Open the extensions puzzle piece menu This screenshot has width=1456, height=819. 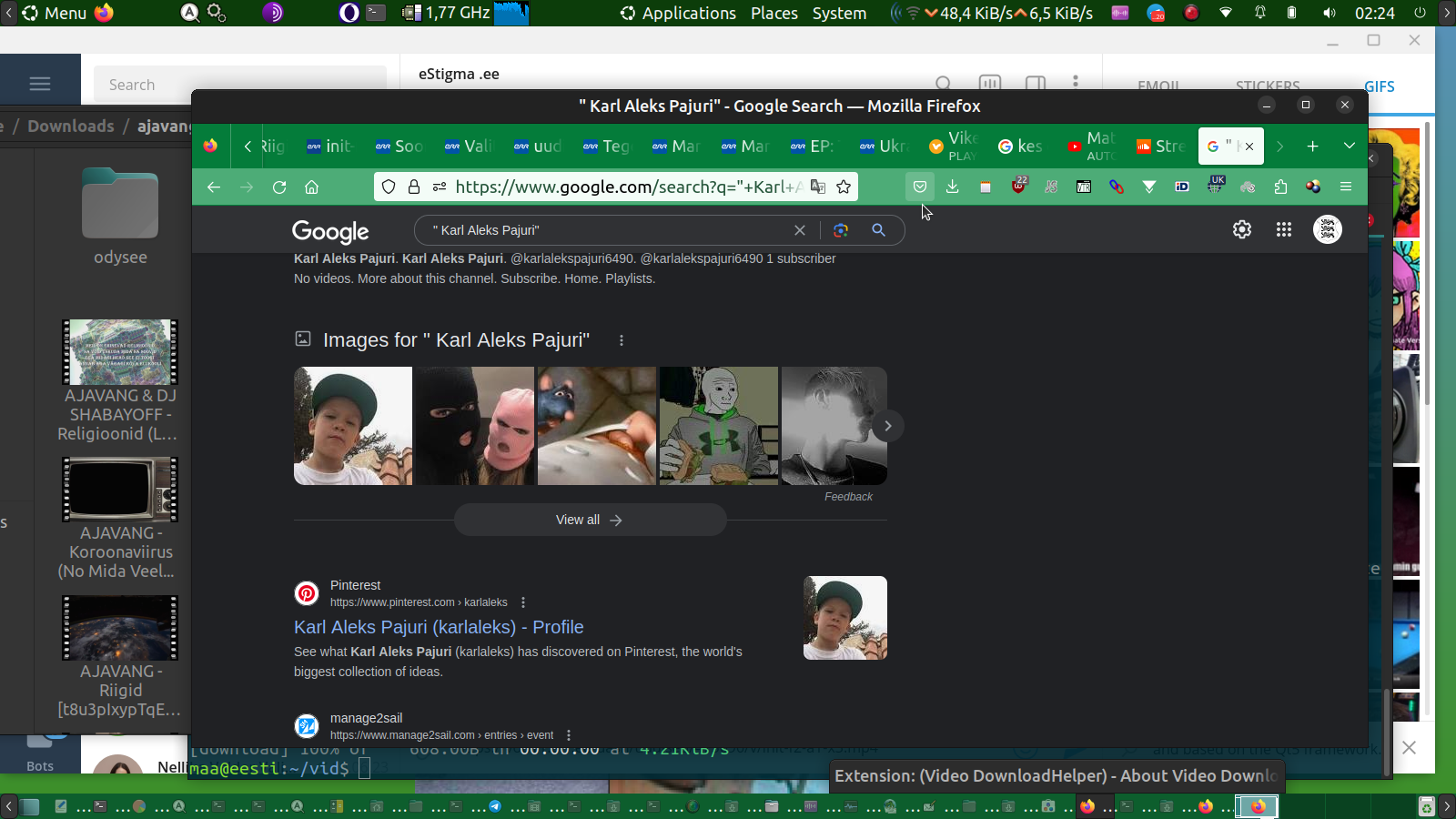[1280, 187]
